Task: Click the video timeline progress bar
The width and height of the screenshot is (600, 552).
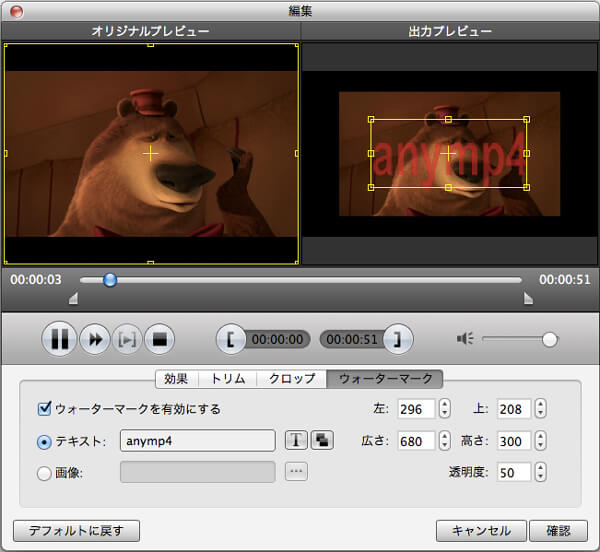Action: [x=301, y=280]
